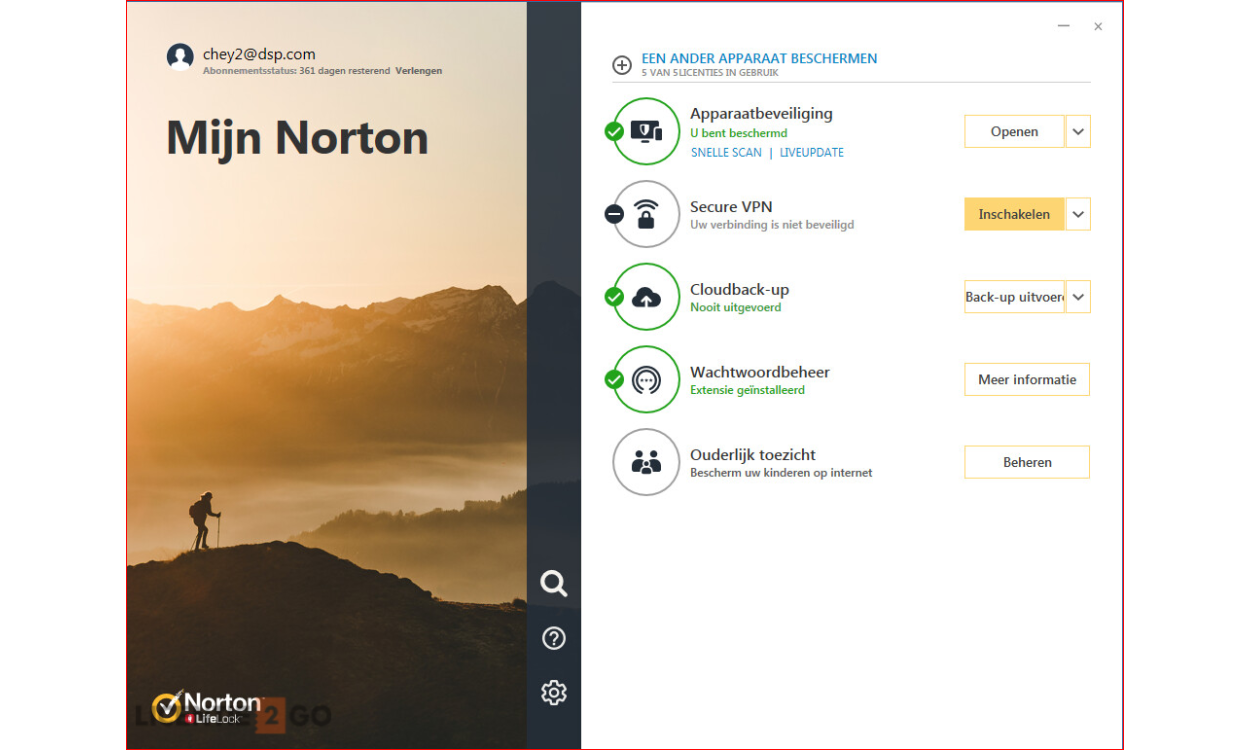Open settings with the gear icon
This screenshot has width=1250, height=750.
[x=554, y=692]
